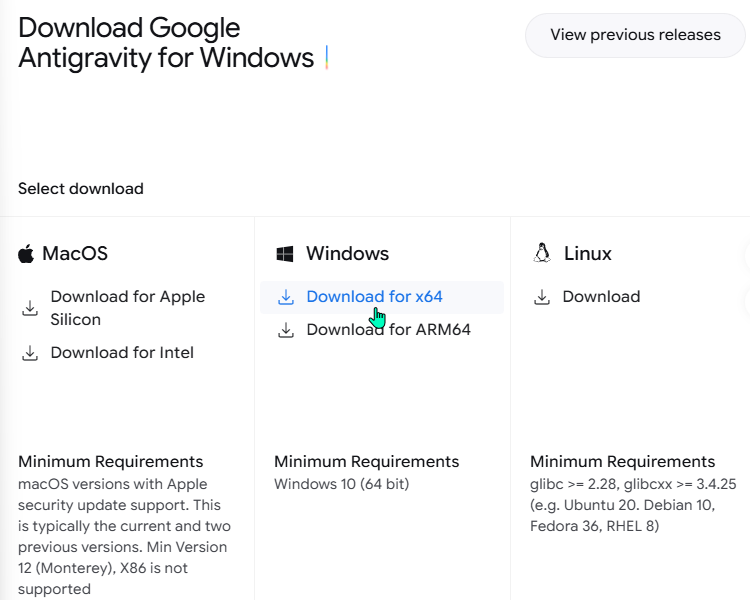
Task: Choose the Download for Intel link
Action: point(122,353)
